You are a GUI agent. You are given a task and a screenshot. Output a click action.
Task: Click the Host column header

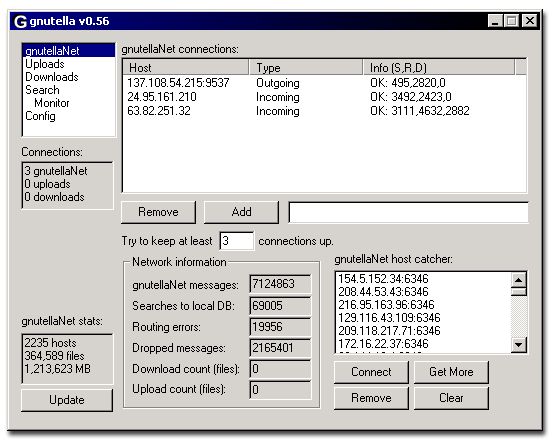tap(186, 67)
